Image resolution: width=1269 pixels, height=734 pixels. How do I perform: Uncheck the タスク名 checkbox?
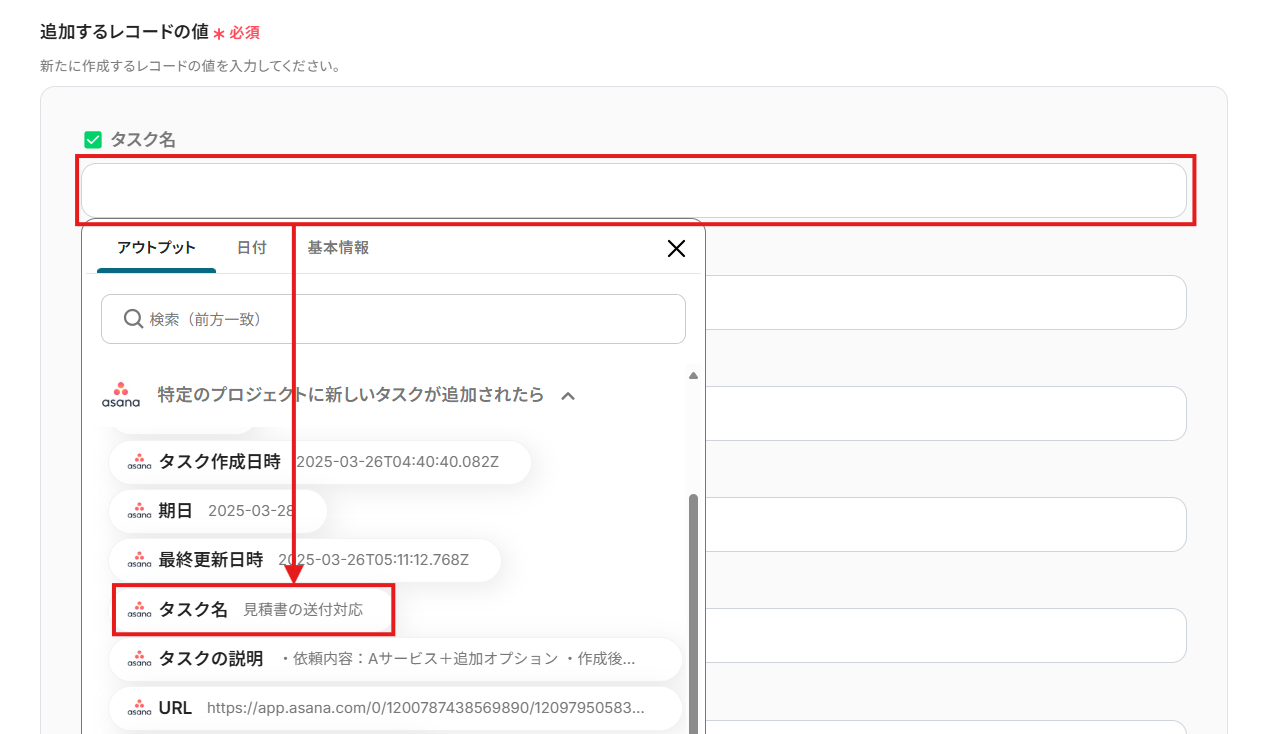tap(93, 140)
